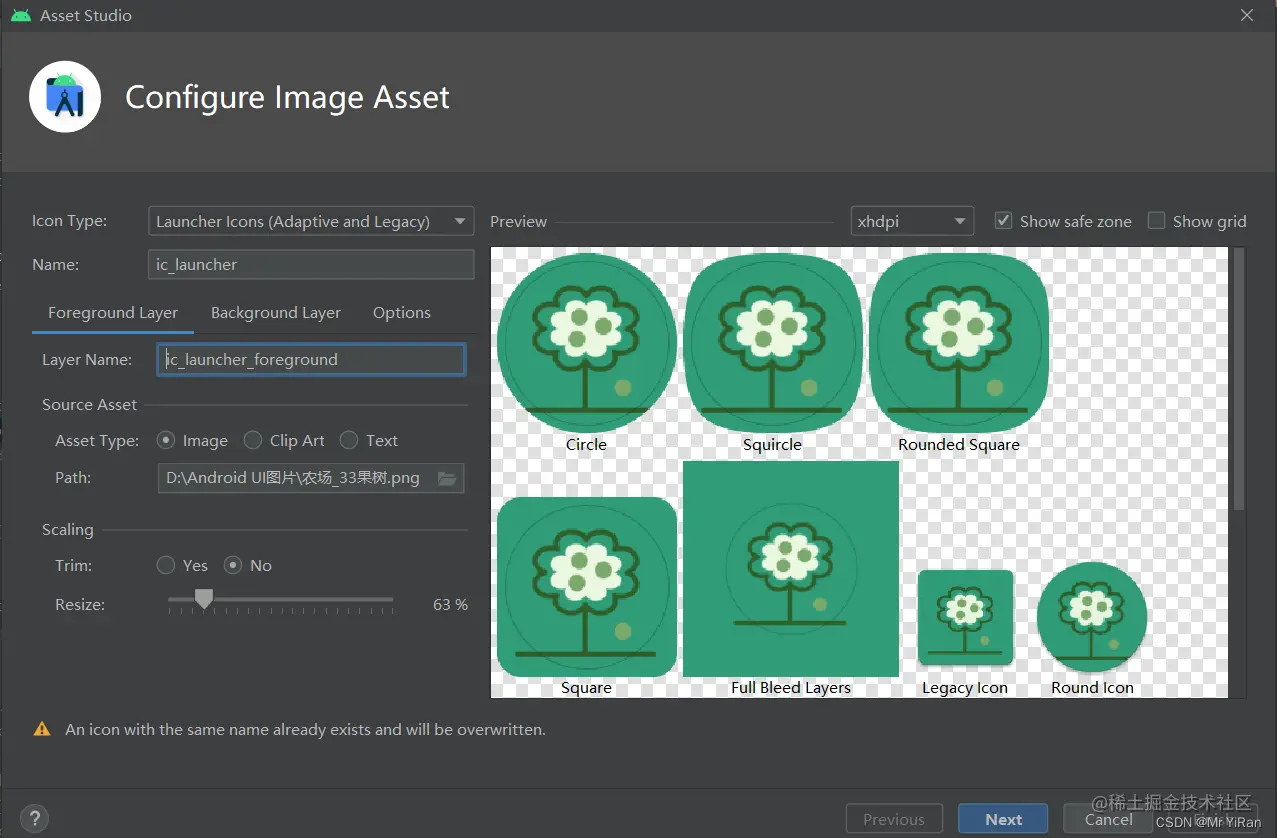1277x838 pixels.
Task: Click the Android icon in title bar
Action: tap(21, 16)
